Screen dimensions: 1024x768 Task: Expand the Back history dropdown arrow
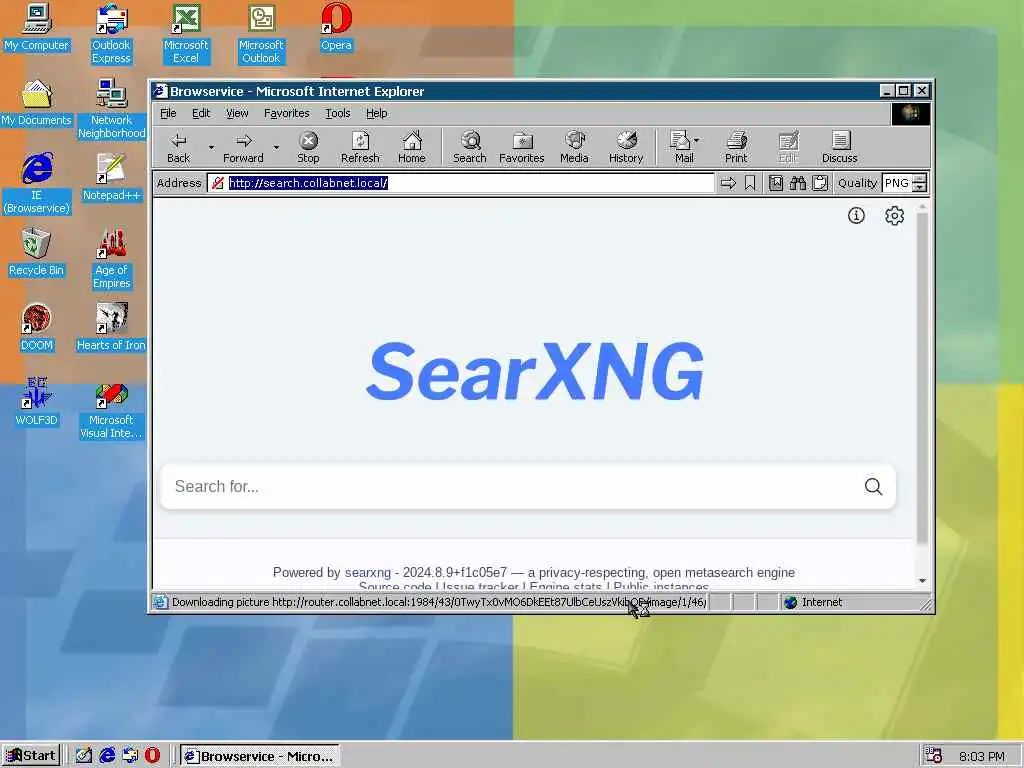tap(211, 148)
